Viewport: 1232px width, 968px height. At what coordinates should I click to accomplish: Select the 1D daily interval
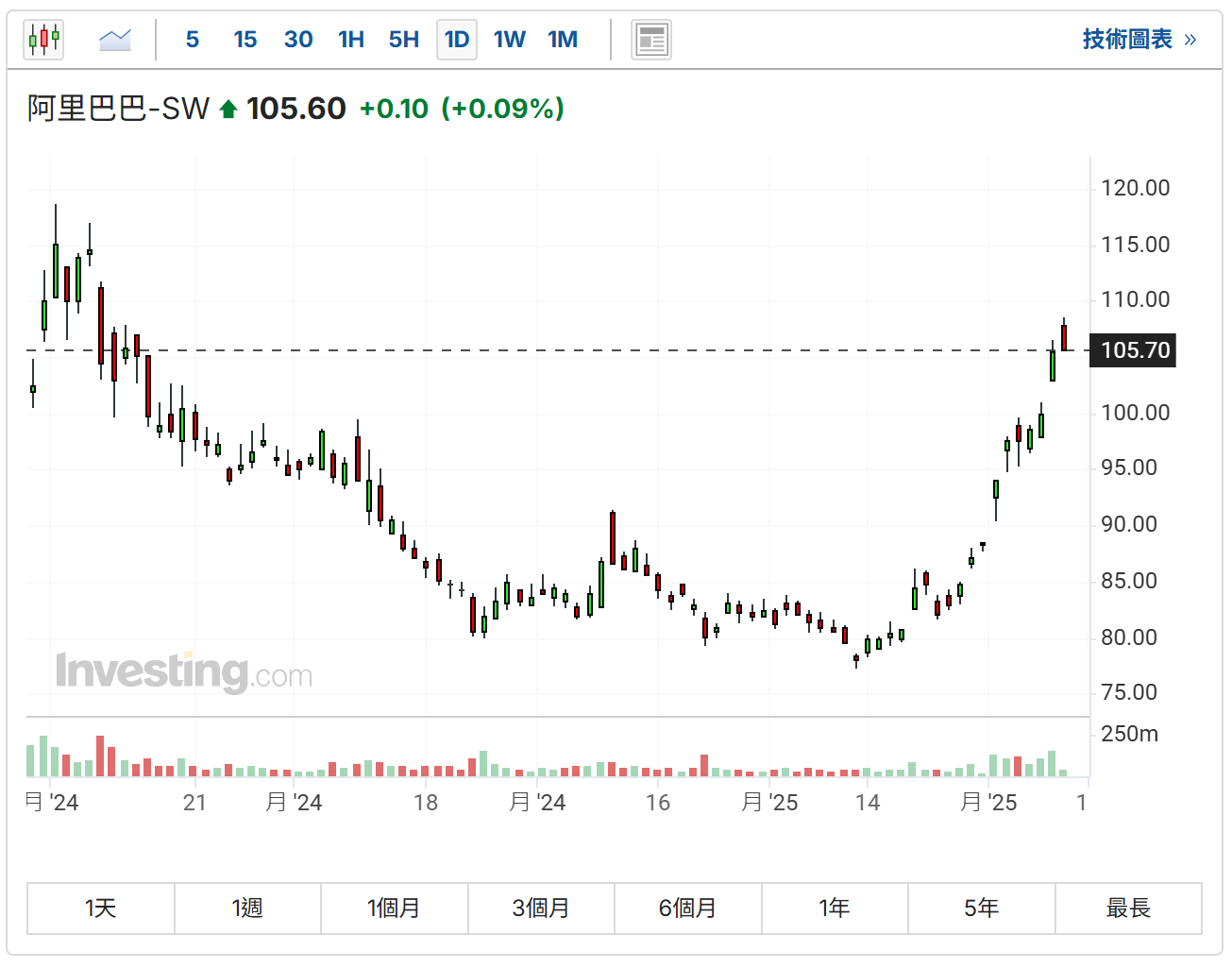[457, 40]
